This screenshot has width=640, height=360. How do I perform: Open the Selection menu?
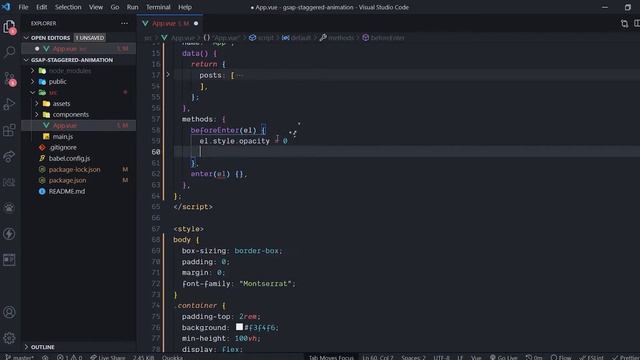coord(68,7)
